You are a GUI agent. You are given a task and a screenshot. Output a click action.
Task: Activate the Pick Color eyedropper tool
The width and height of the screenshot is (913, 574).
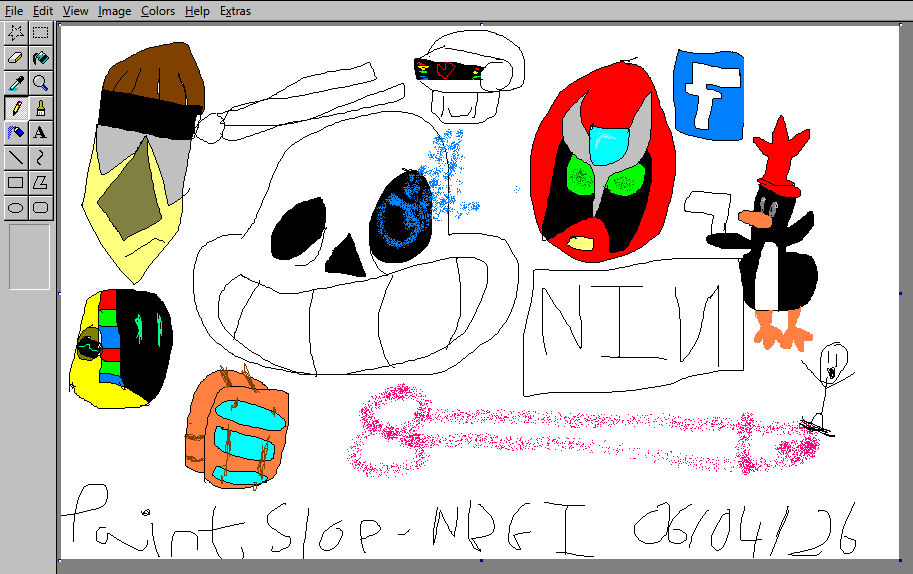pos(16,83)
